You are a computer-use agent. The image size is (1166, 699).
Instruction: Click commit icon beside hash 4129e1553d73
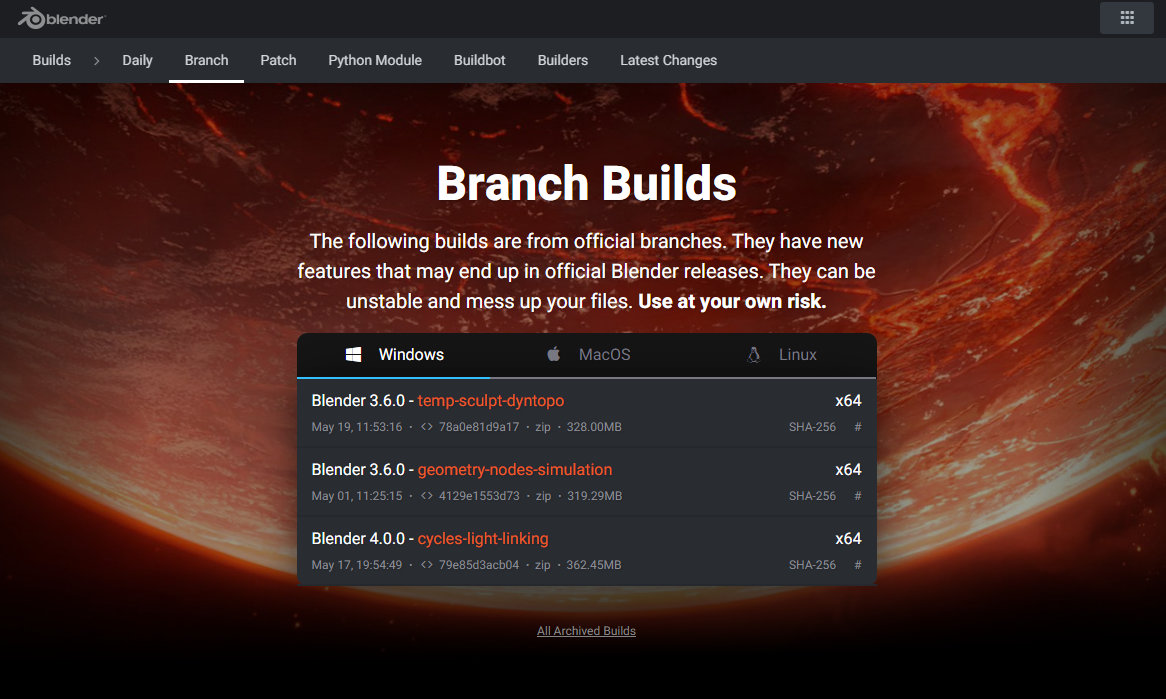[x=427, y=496]
